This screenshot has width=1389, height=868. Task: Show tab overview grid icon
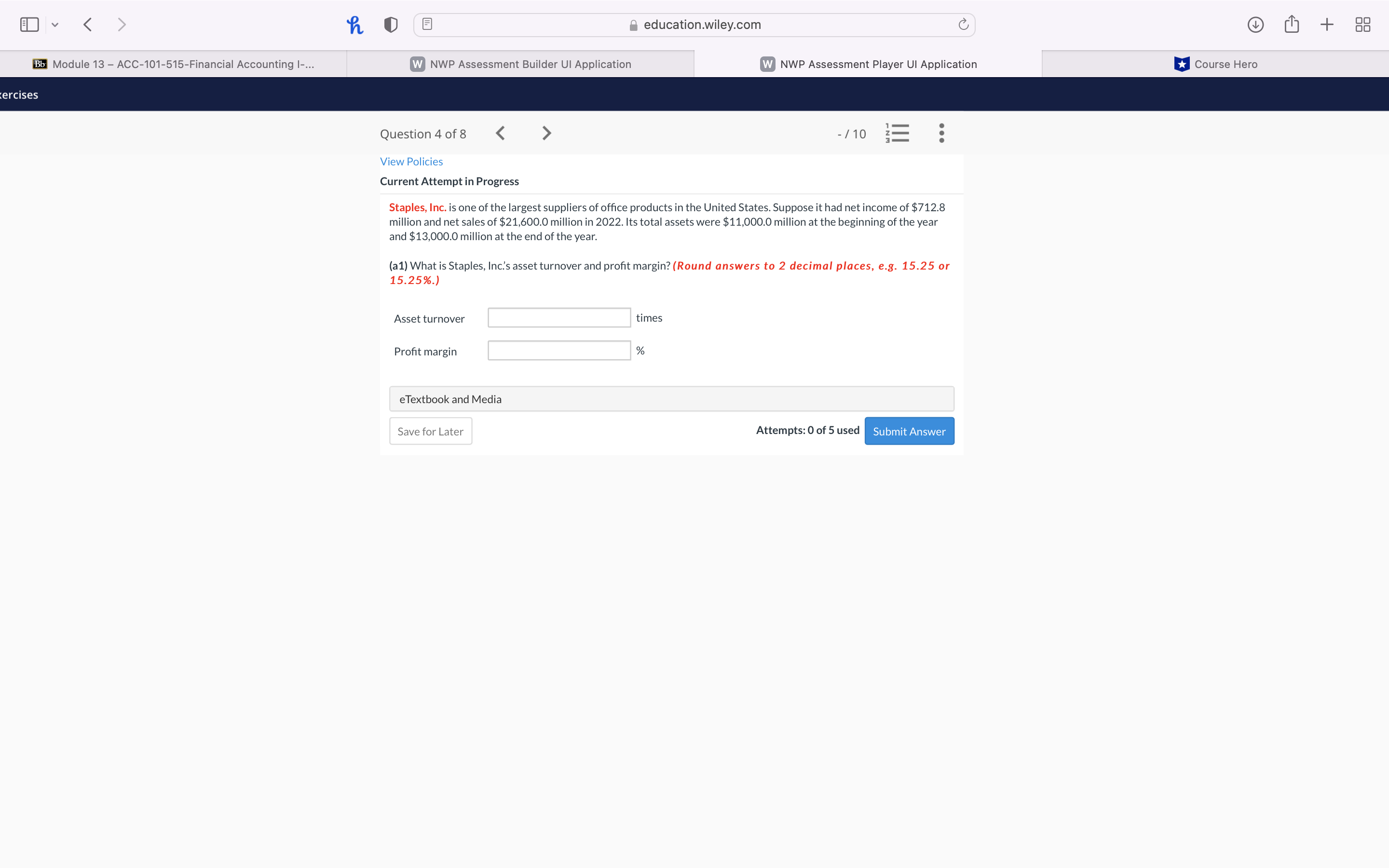[x=1362, y=25]
